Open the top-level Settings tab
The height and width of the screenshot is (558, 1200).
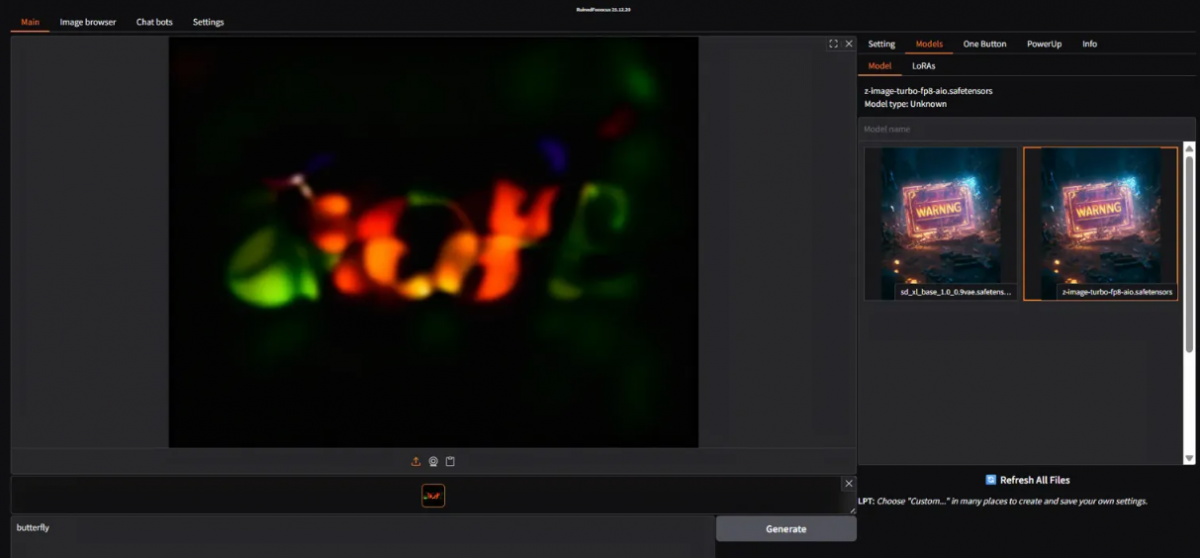point(208,22)
